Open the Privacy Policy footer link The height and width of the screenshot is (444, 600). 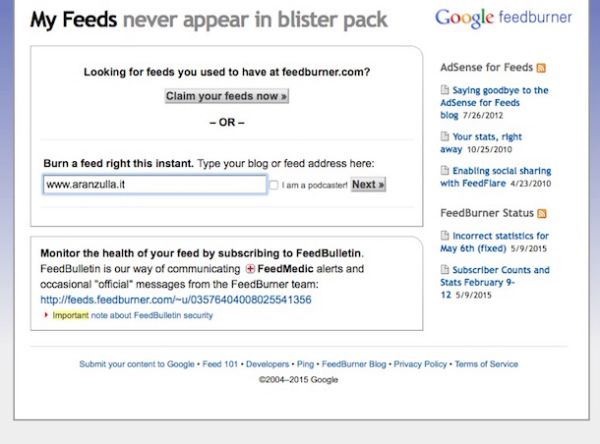pos(419,364)
